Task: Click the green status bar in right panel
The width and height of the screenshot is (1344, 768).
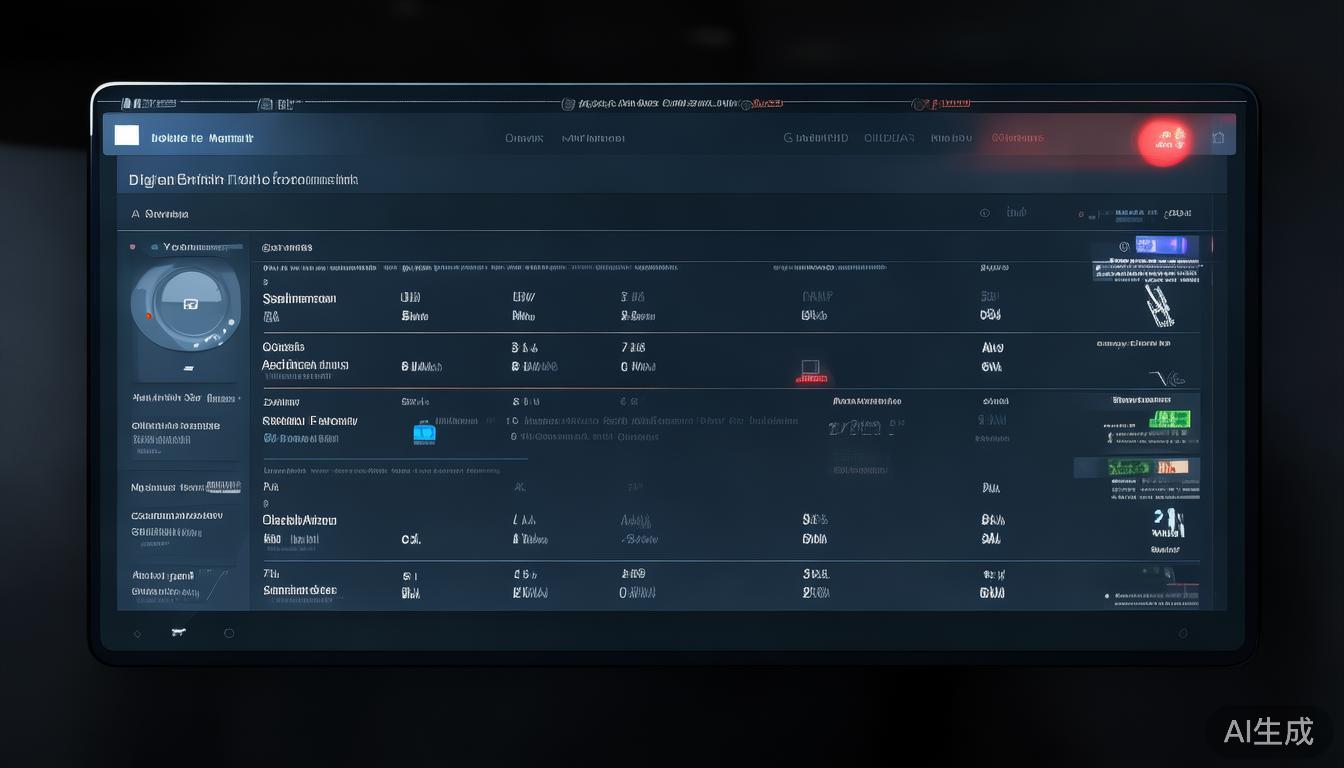Action: pos(1168,419)
